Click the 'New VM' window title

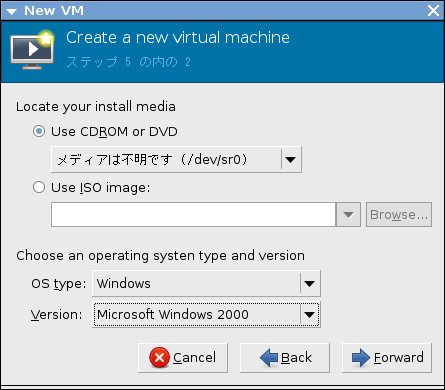pos(54,11)
